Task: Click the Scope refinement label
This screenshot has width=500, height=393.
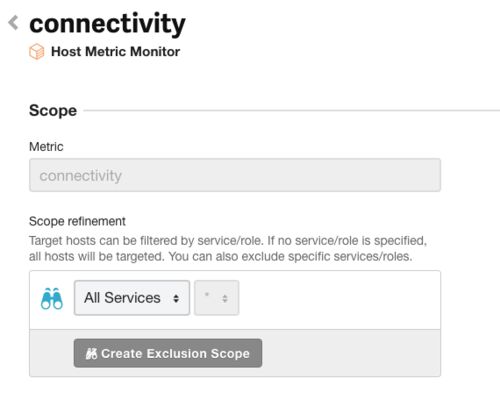Action: pos(77,221)
